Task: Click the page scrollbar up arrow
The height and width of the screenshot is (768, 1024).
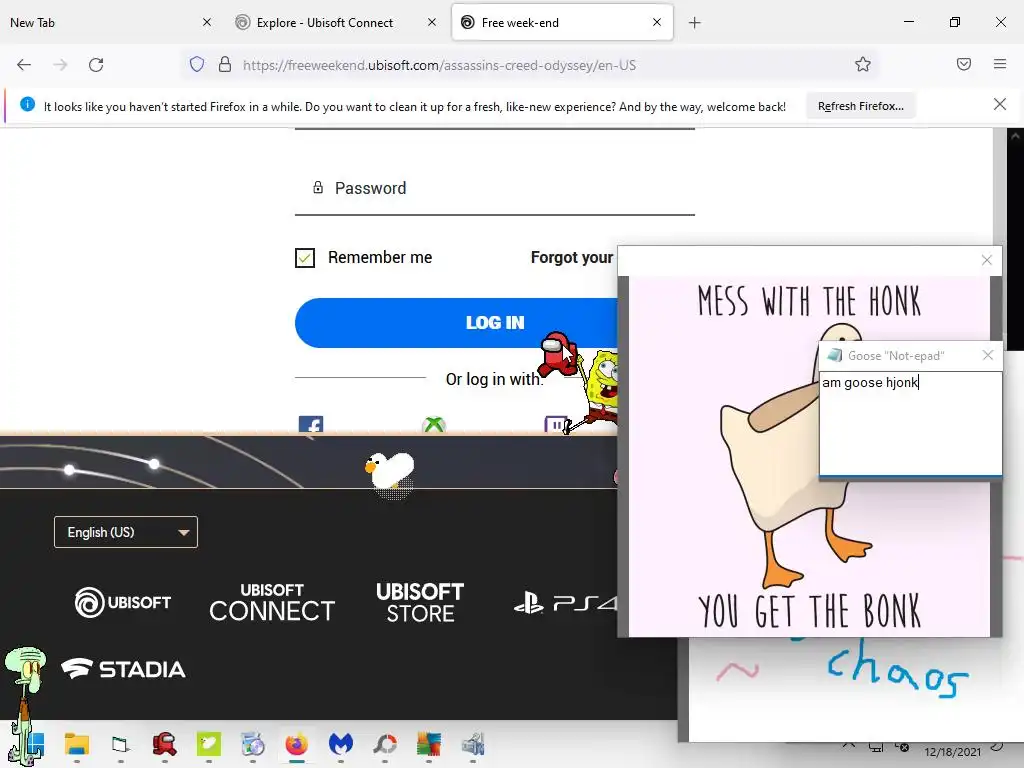Action: click(x=1014, y=136)
